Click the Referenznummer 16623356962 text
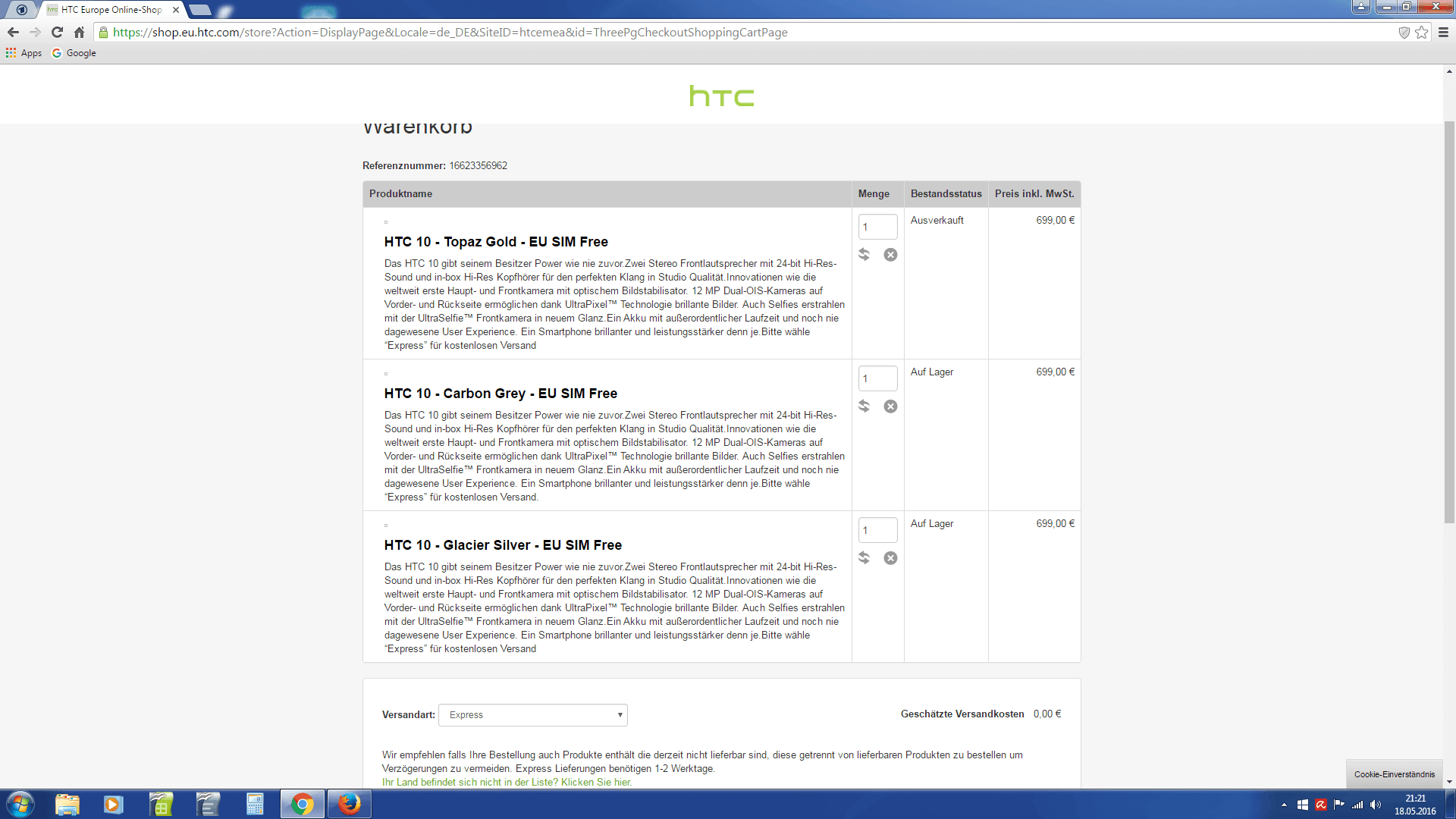This screenshot has height=819, width=1456. [435, 165]
